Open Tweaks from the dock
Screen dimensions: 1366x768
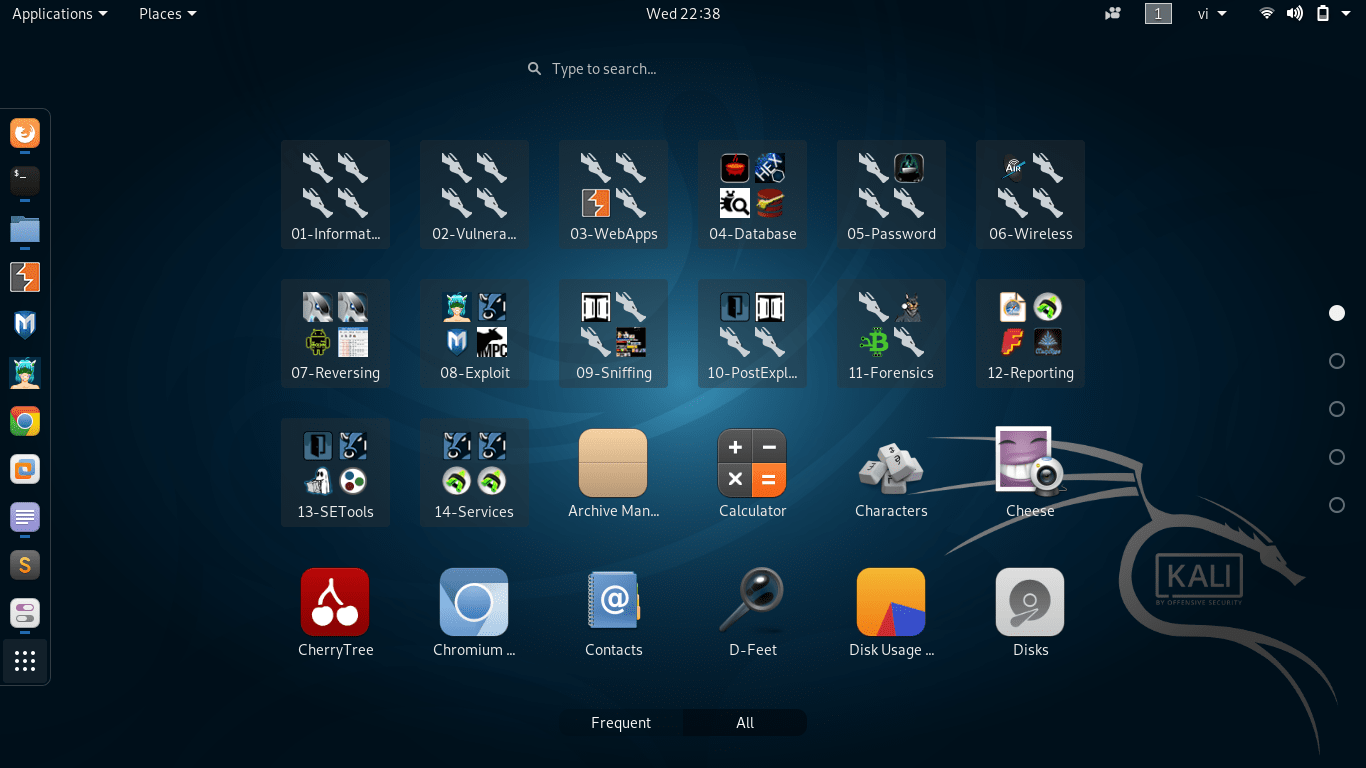[25, 613]
